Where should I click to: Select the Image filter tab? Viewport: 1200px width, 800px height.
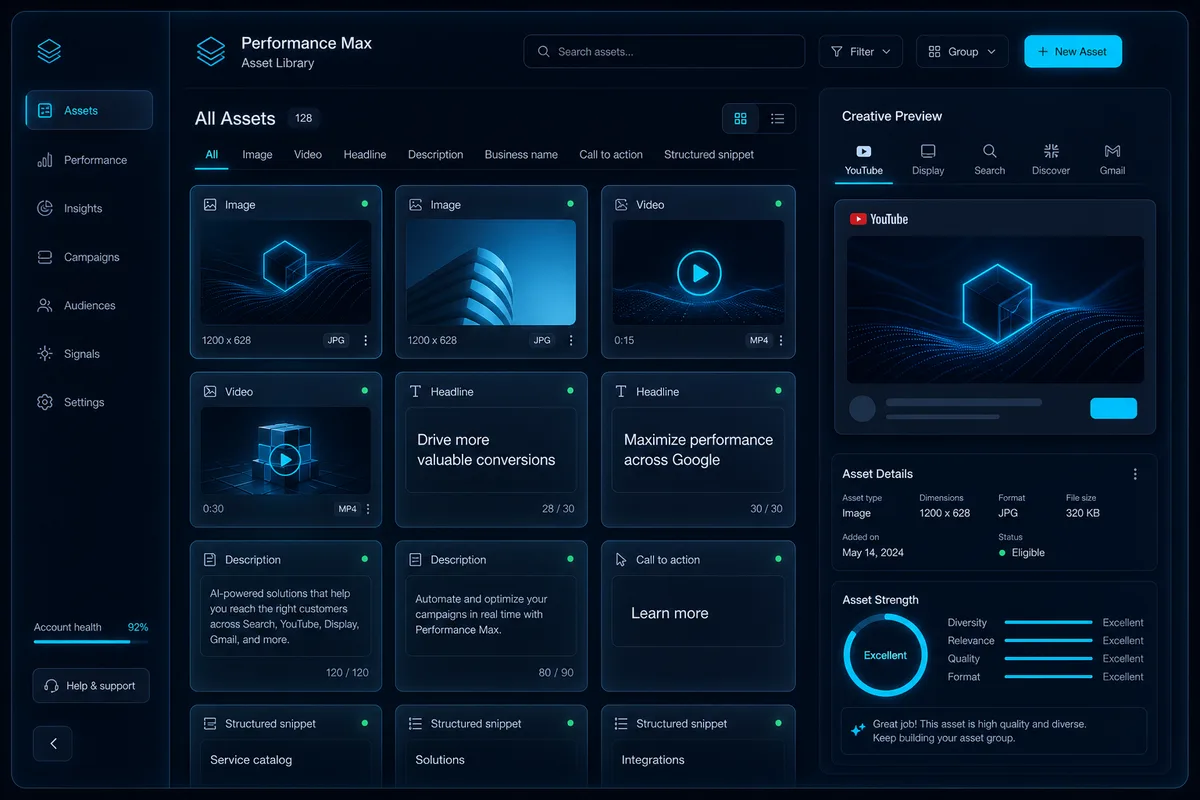(257, 154)
